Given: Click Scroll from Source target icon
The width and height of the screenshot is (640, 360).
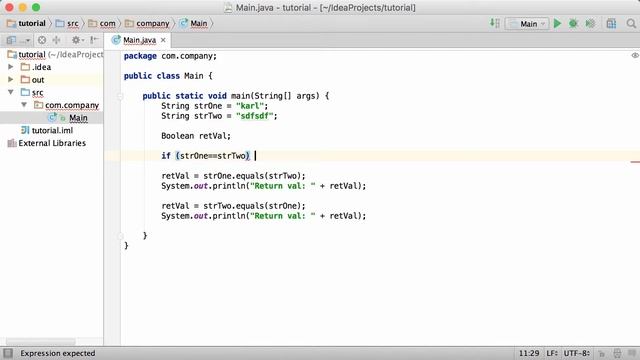Looking at the screenshot, I should pos(42,40).
